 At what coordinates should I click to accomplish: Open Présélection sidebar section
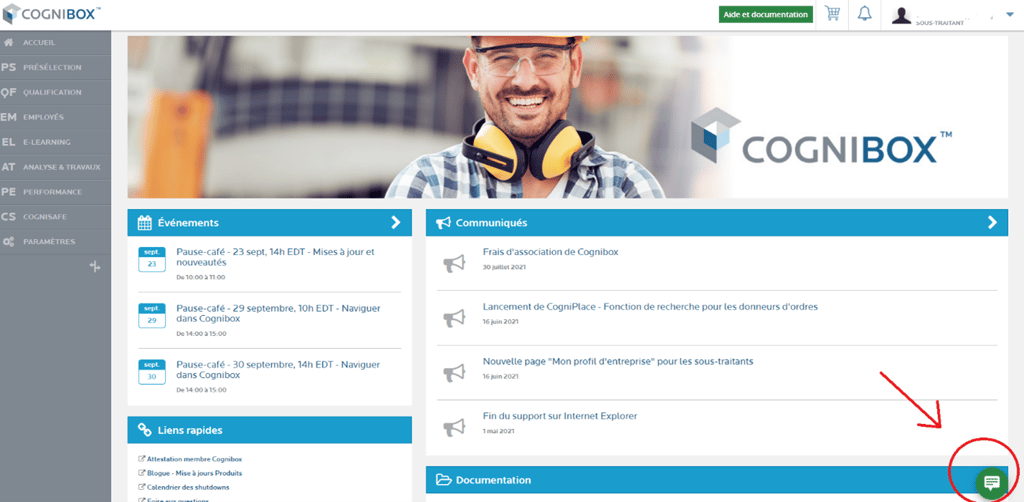[x=56, y=67]
